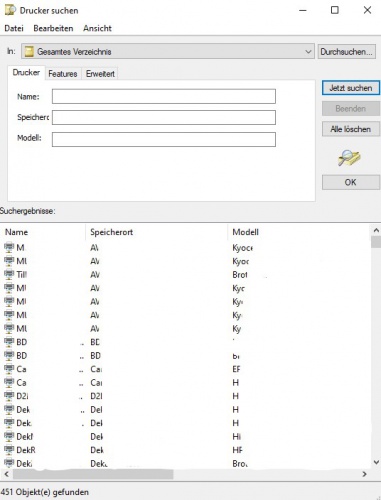Click the printer icon beside the Till entry

point(9,274)
